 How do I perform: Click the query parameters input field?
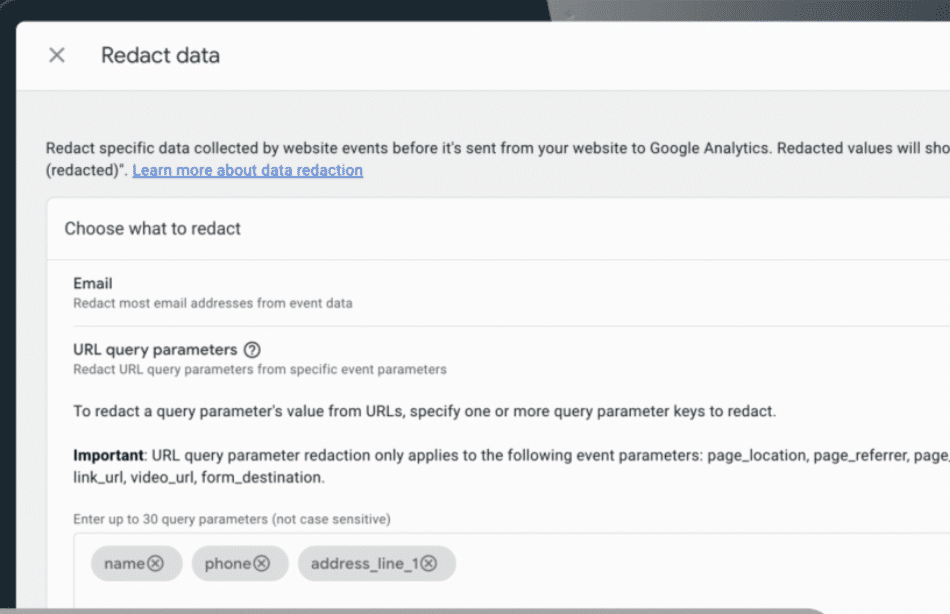[600, 563]
